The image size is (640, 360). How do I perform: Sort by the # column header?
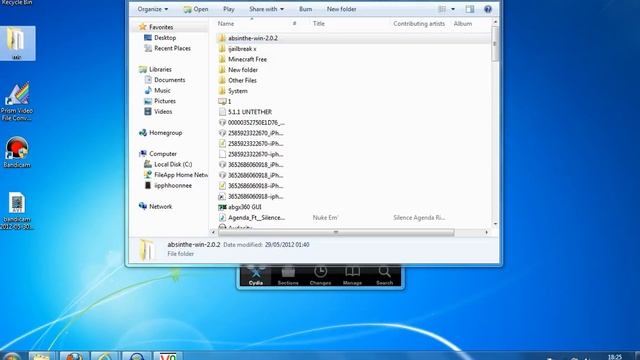(294, 24)
